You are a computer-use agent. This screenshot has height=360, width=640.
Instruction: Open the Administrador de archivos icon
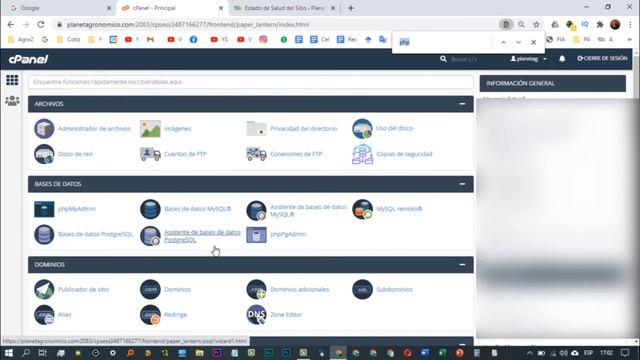[x=44, y=129]
